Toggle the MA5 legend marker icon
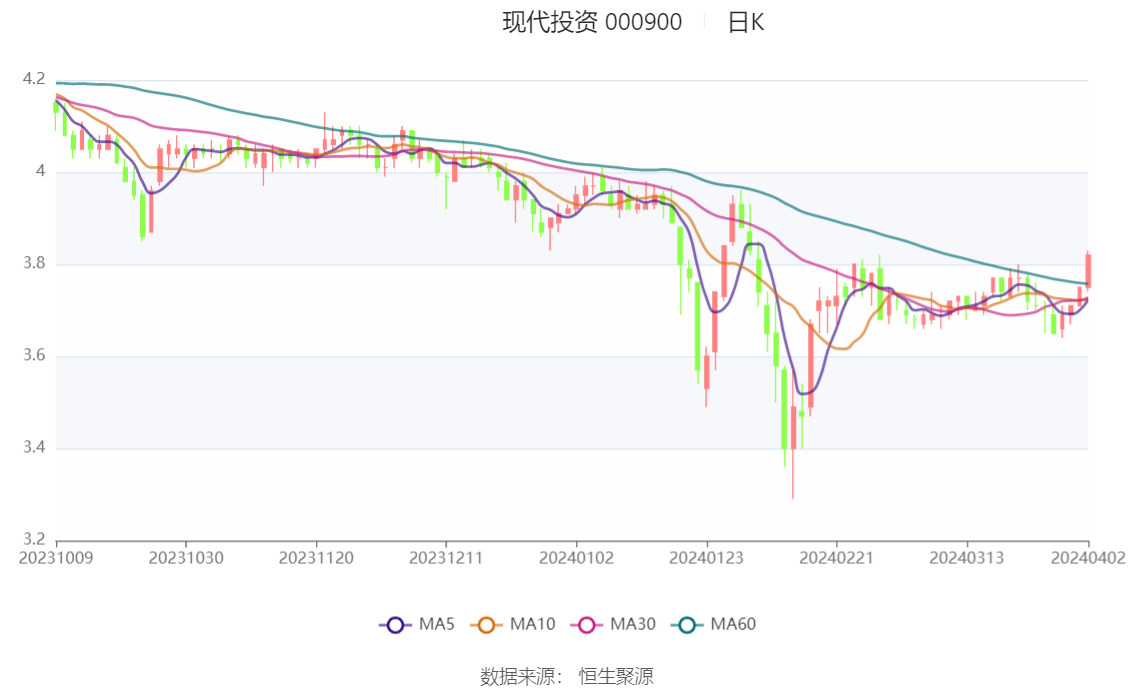The width and height of the screenshot is (1134, 689). click(x=395, y=625)
